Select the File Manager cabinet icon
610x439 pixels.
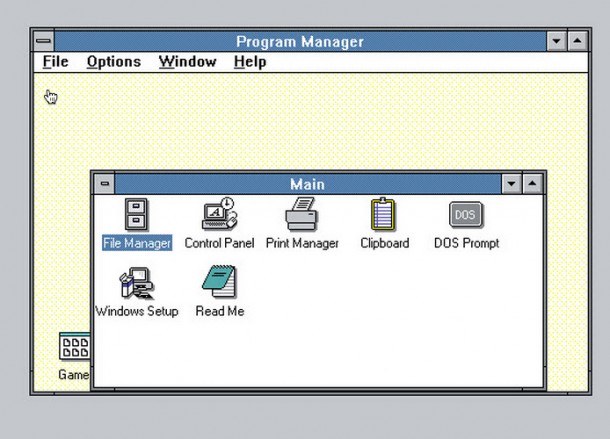[136, 214]
